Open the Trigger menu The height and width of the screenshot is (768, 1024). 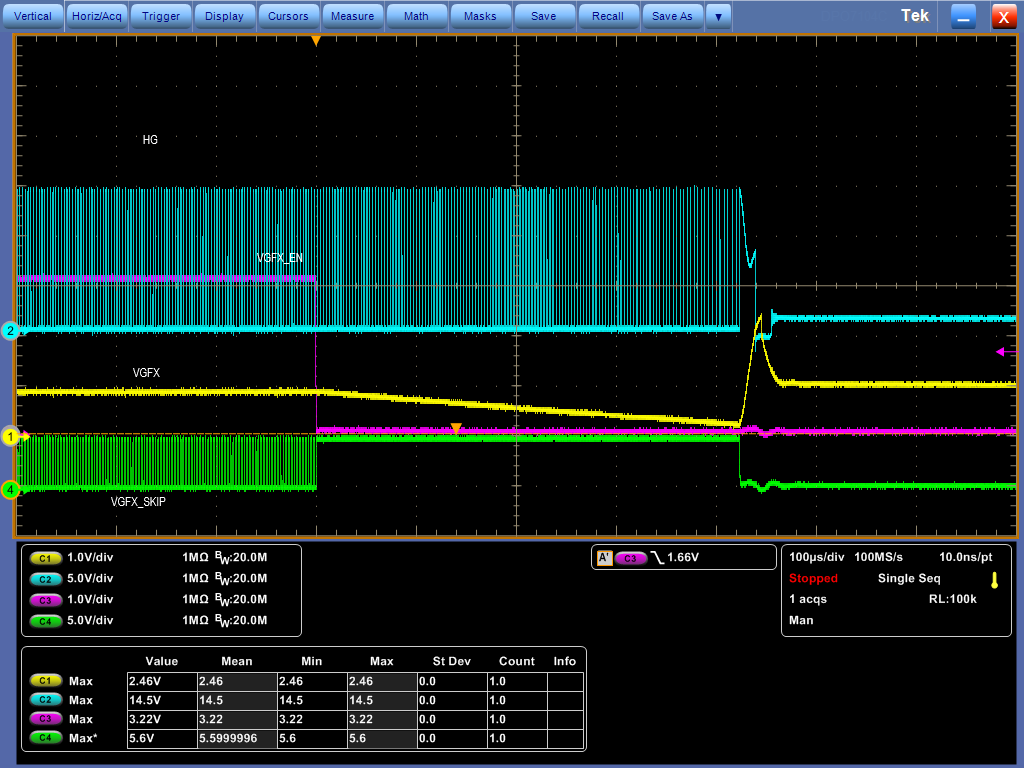[x=161, y=16]
